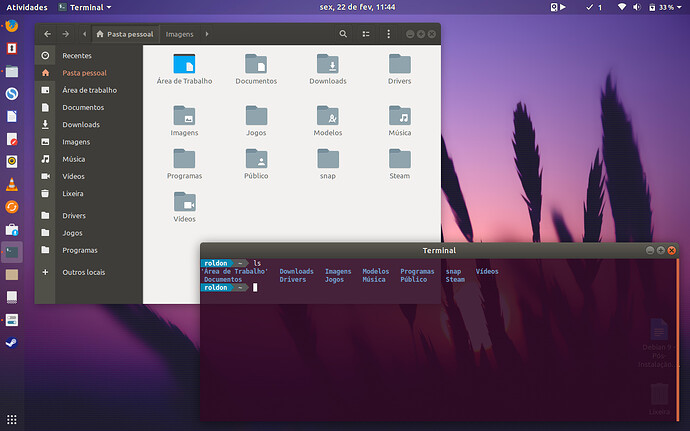The image size is (690, 431).
Task: Open the clock and calendar panel
Action: click(x=357, y=7)
